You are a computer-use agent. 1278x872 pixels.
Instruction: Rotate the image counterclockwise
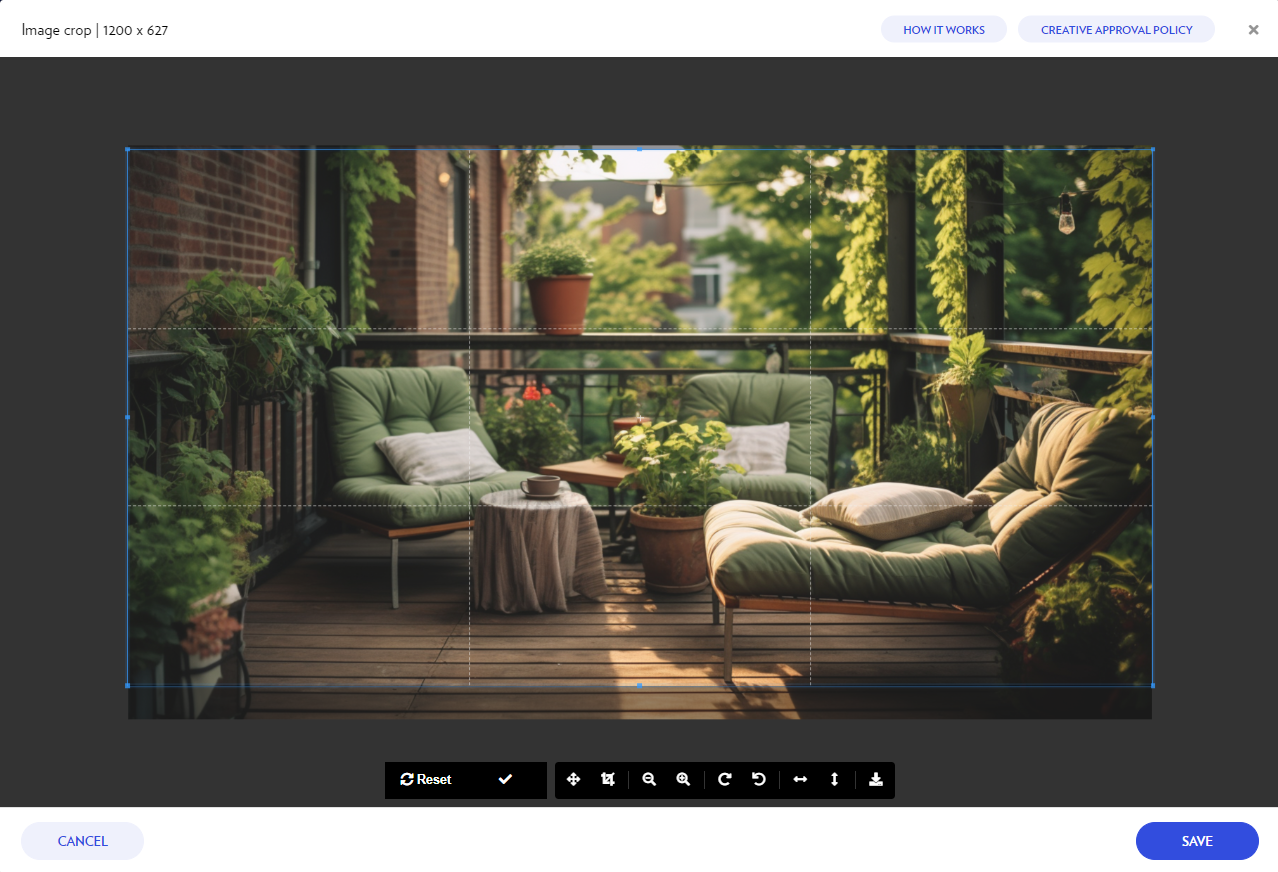click(759, 780)
